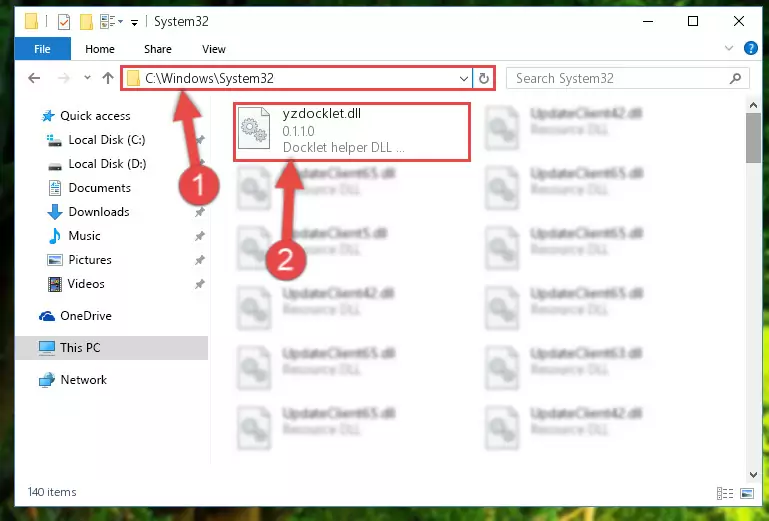This screenshot has height=521, width=769.
Task: Select the yzdocklet.dll file name
Action: click(322, 114)
